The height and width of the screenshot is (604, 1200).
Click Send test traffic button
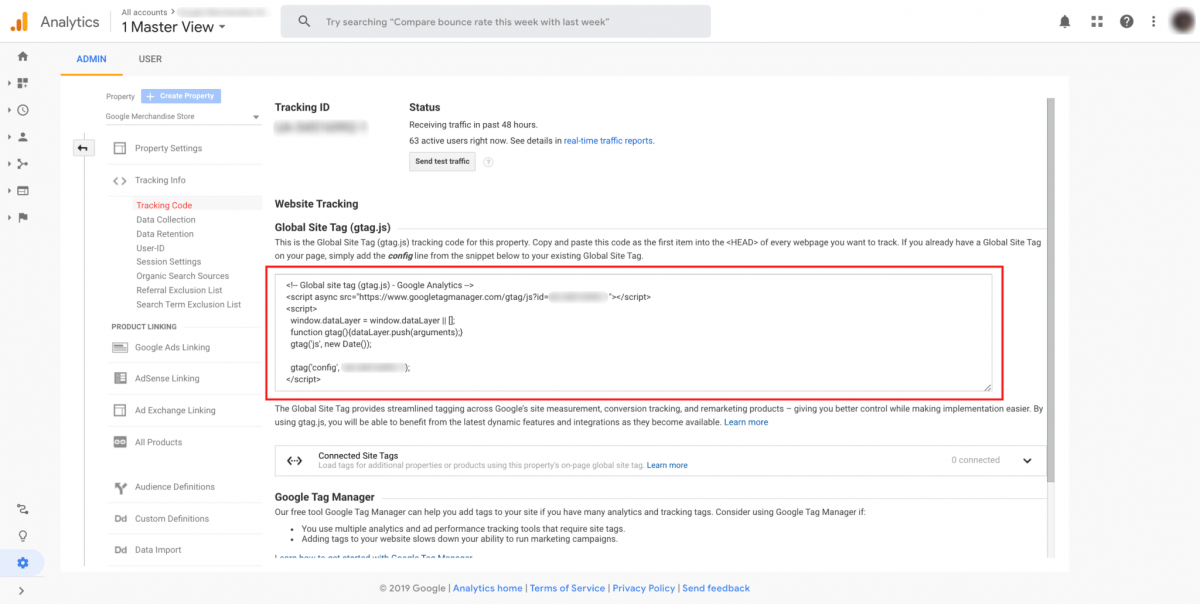coord(442,161)
